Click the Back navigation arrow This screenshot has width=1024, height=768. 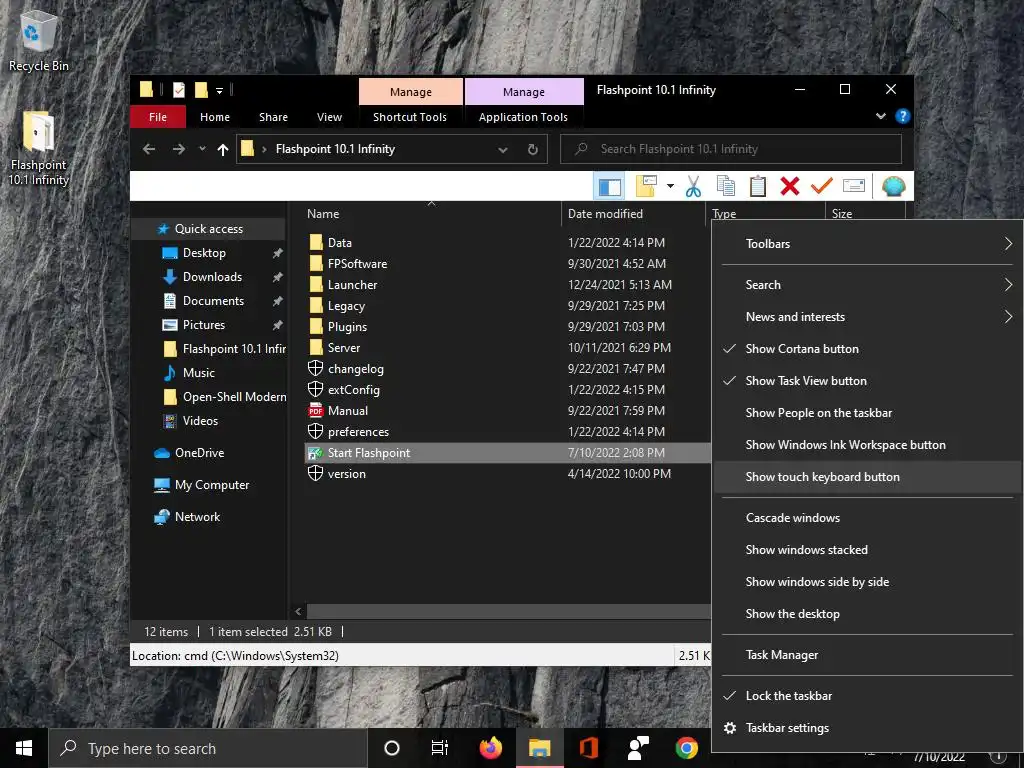tap(149, 150)
